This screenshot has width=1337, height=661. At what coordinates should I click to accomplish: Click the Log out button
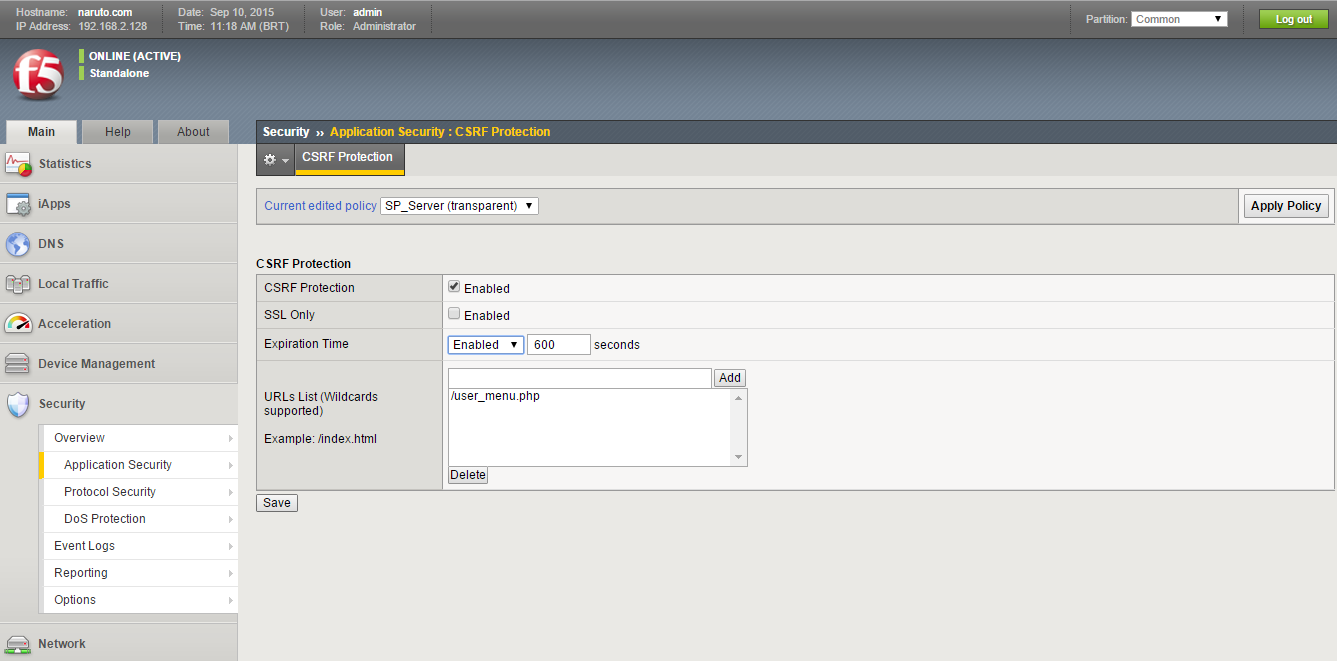1293,19
